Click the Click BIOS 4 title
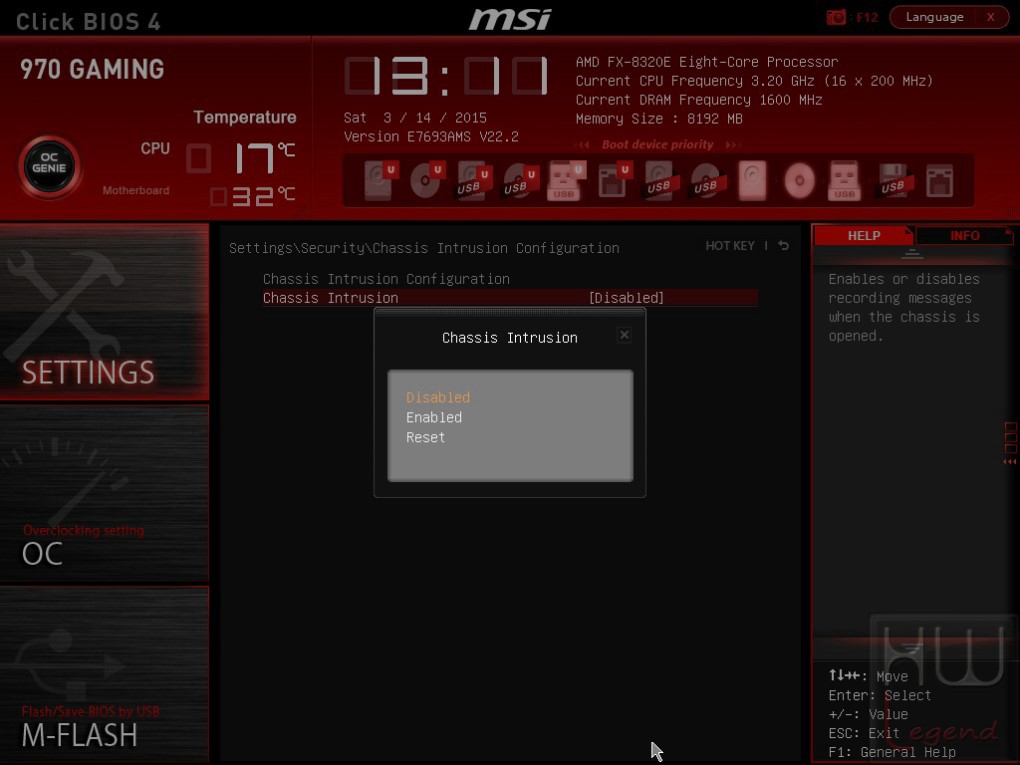This screenshot has height=765, width=1020. point(88,21)
